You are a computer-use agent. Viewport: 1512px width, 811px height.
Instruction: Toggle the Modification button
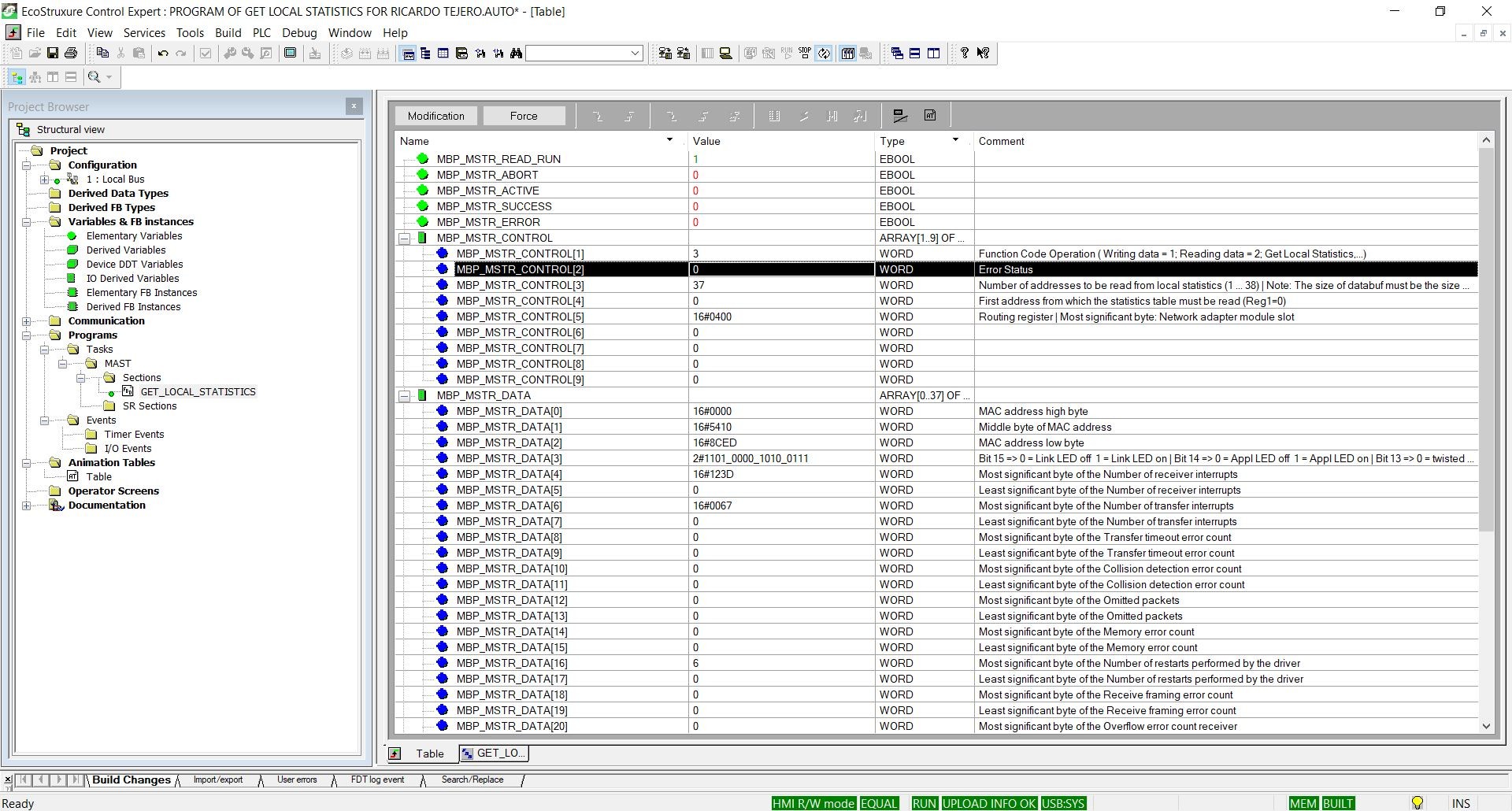(x=436, y=116)
